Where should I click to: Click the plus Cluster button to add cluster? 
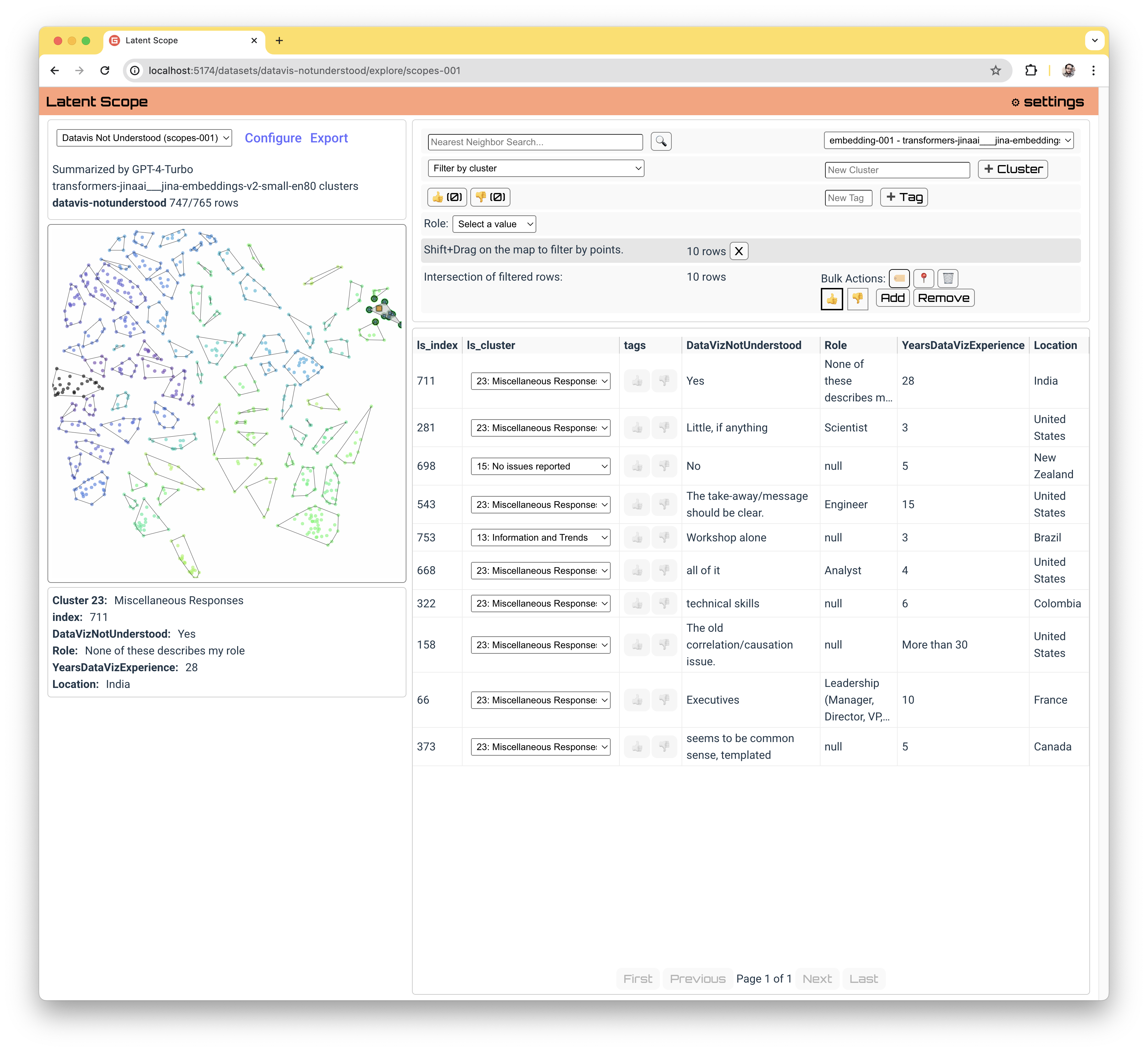click(1013, 168)
